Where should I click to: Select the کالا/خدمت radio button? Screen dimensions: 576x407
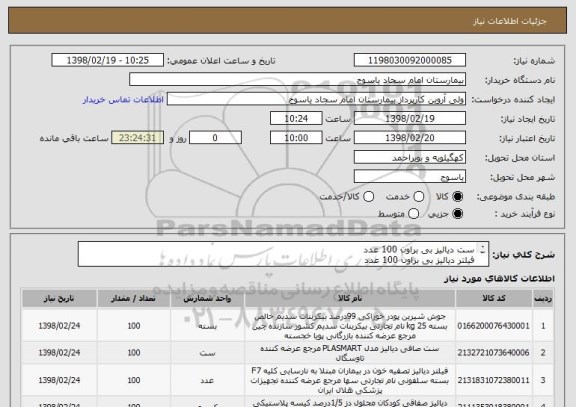368,197
